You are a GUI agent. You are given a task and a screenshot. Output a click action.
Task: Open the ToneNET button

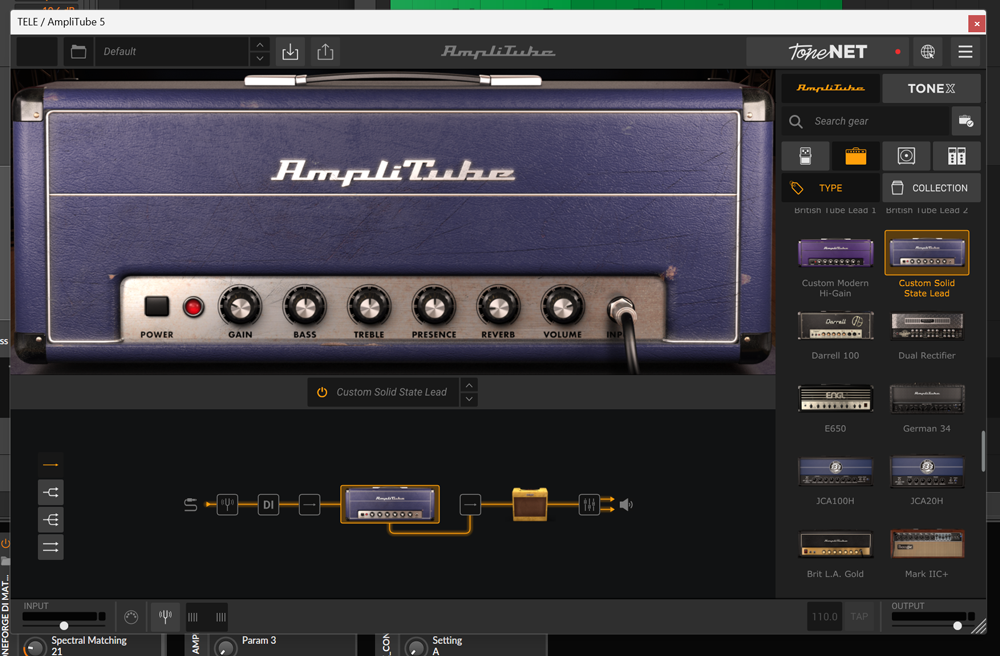(x=827, y=52)
